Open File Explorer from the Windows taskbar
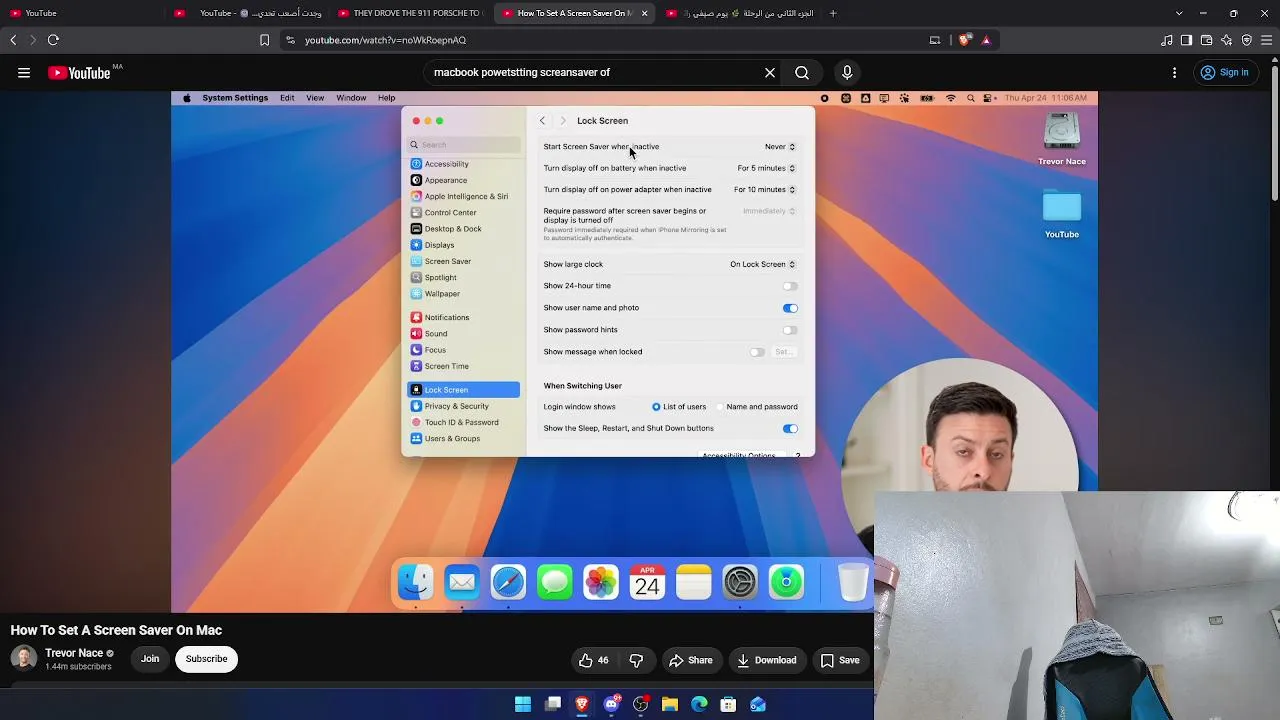The width and height of the screenshot is (1280, 720). click(x=670, y=705)
